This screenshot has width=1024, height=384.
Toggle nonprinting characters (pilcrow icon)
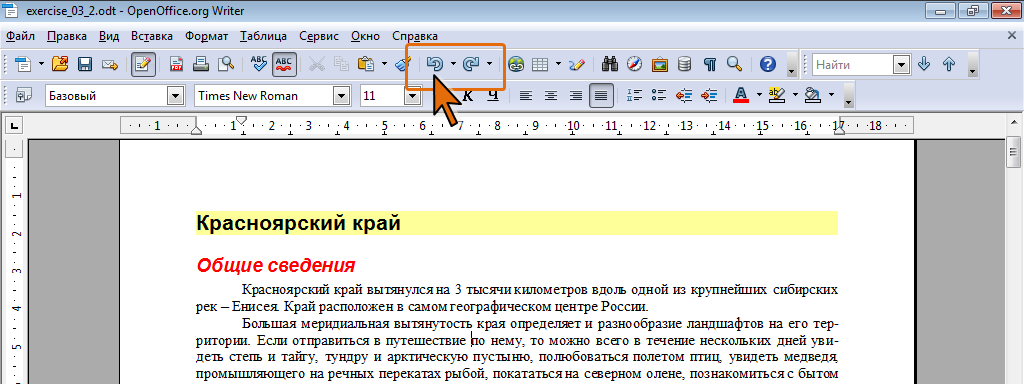tap(710, 64)
